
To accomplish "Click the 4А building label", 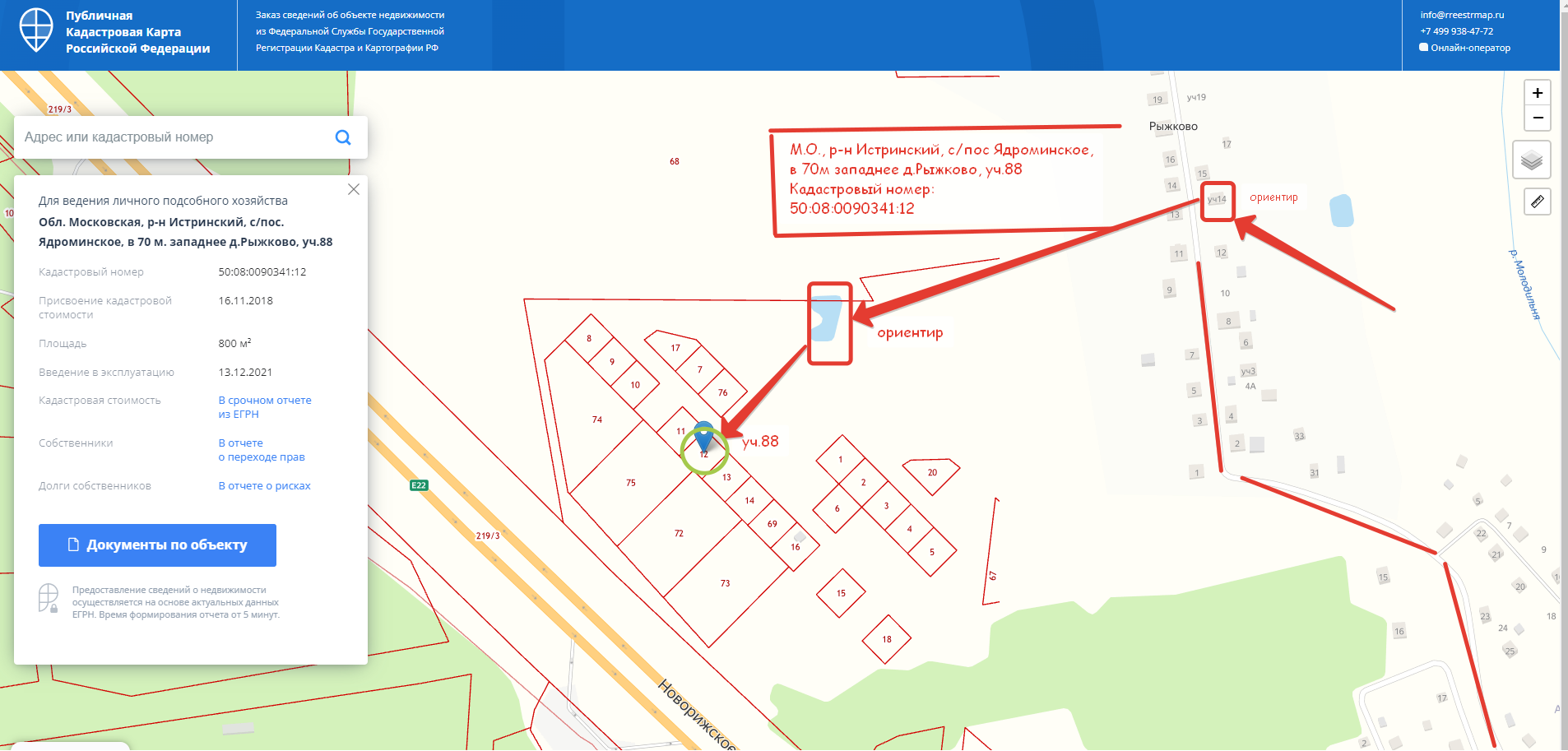I will click(x=1250, y=386).
